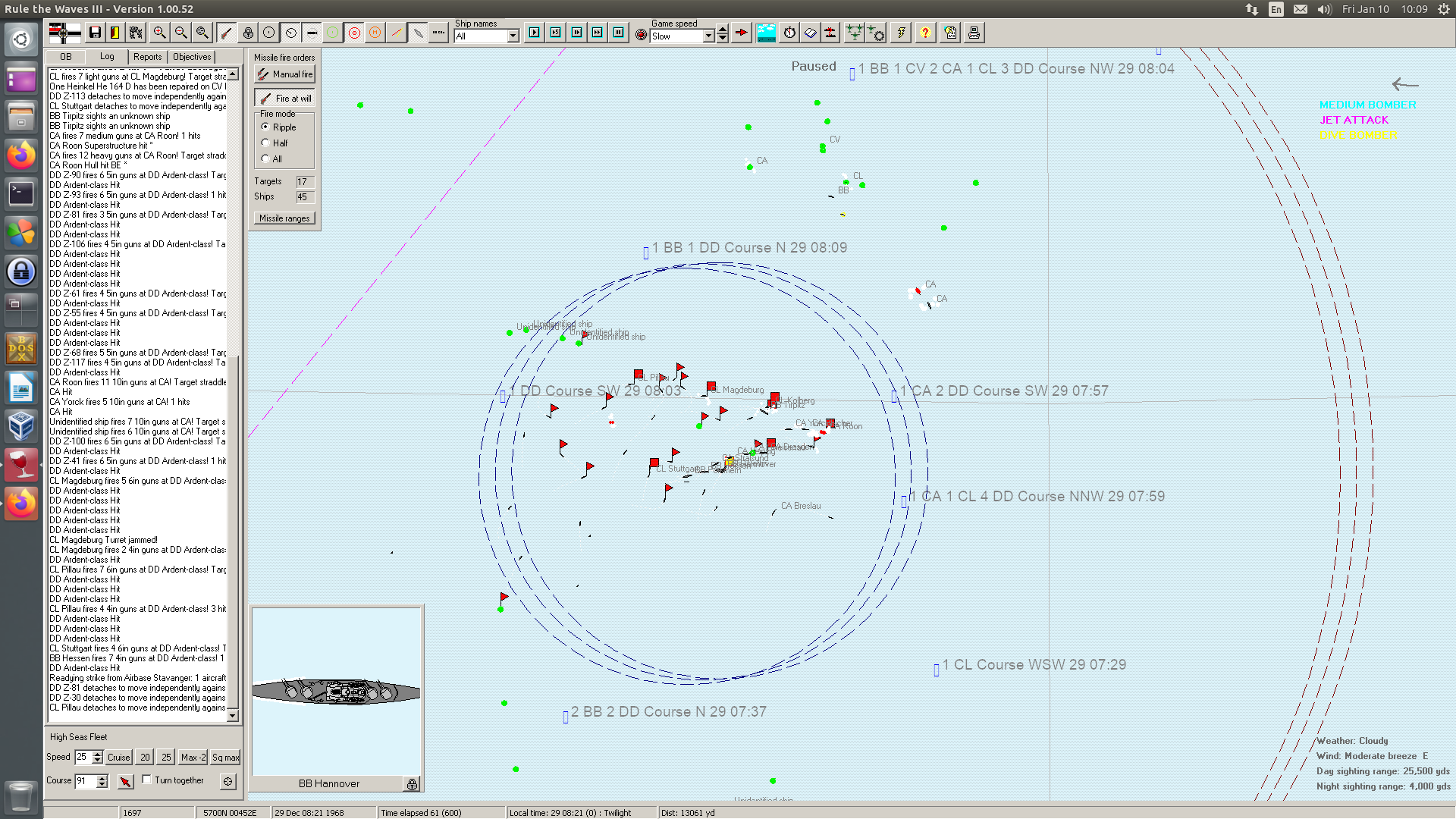The image size is (1456, 819).
Task: Zoom out of the map
Action: [x=180, y=33]
